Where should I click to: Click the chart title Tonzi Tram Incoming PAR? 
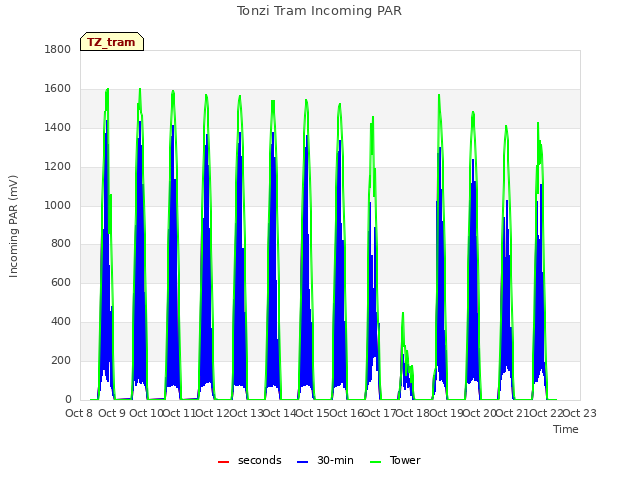319,11
